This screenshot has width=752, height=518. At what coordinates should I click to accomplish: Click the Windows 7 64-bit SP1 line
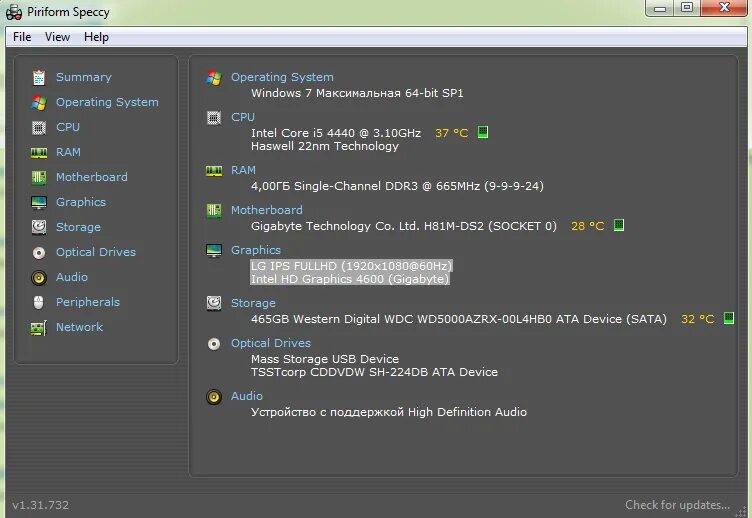357,93
